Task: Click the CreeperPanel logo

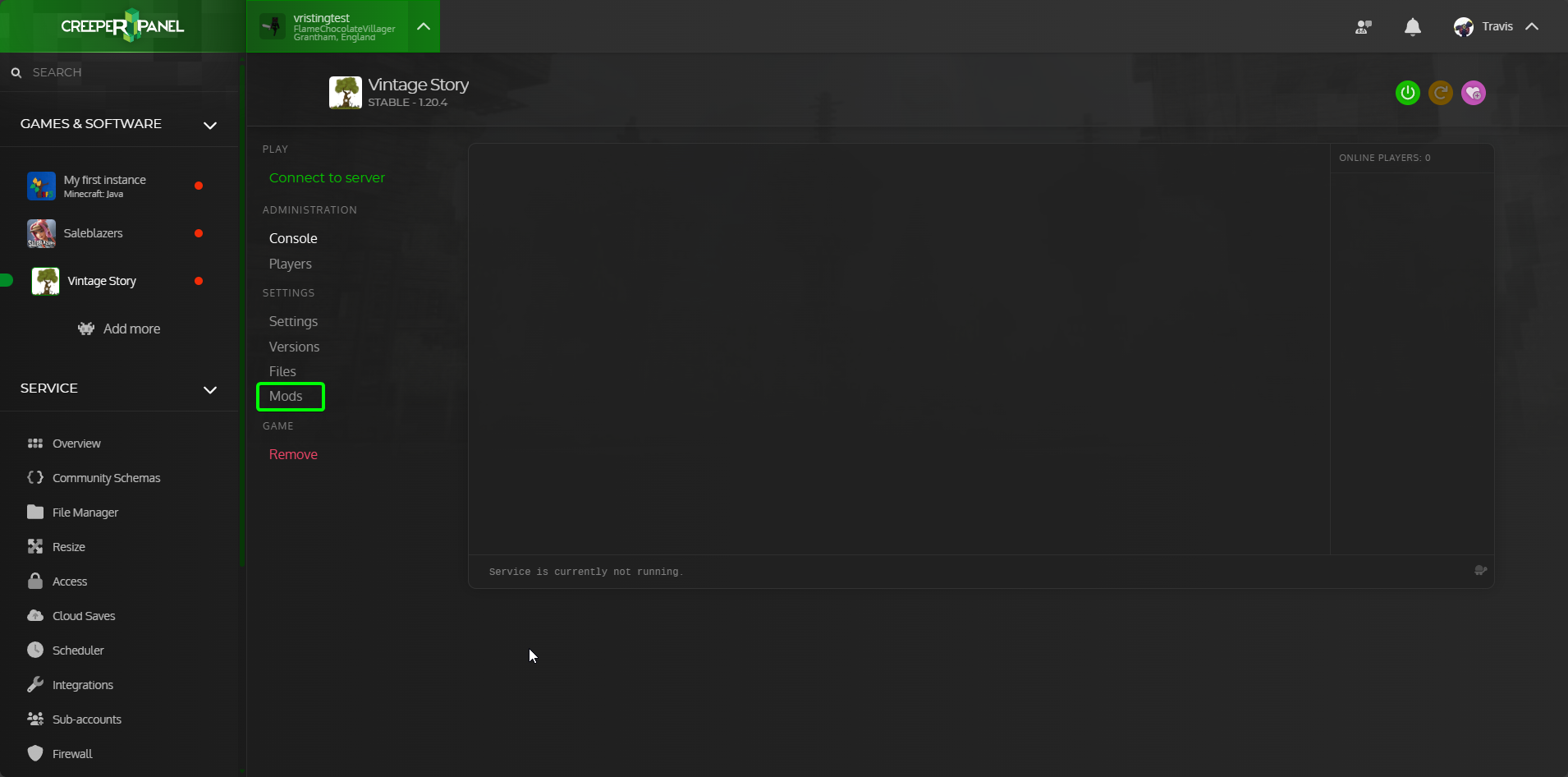Action: click(122, 26)
